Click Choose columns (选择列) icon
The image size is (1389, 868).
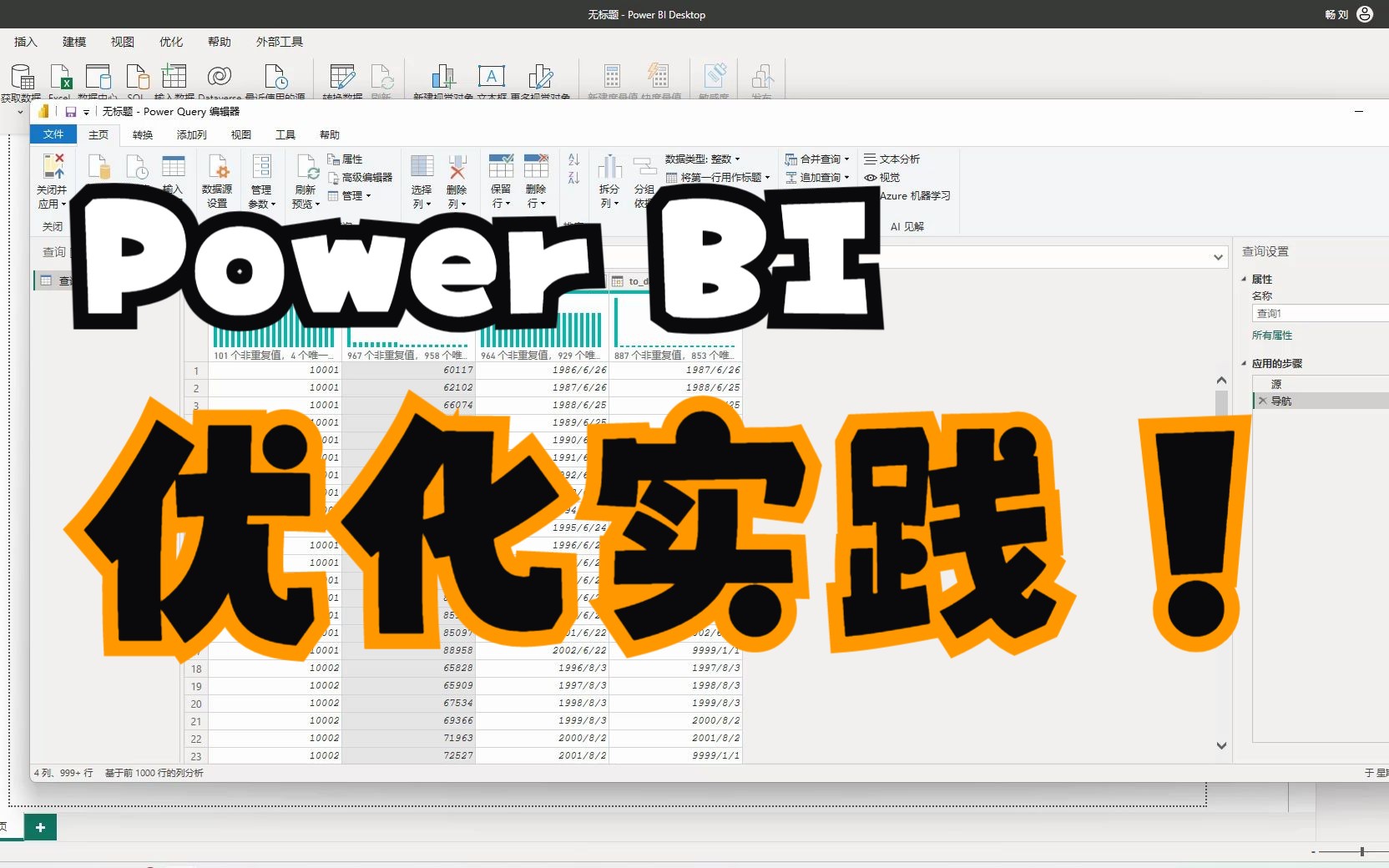point(422,166)
